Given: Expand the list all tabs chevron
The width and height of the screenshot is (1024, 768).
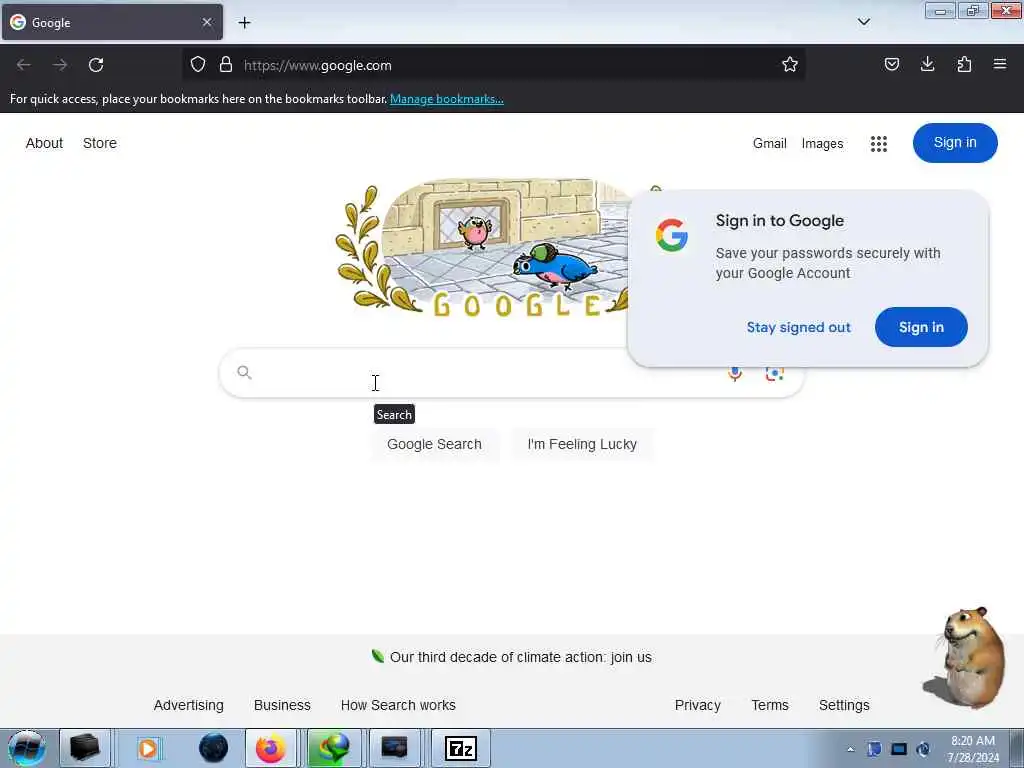Looking at the screenshot, I should click(864, 22).
